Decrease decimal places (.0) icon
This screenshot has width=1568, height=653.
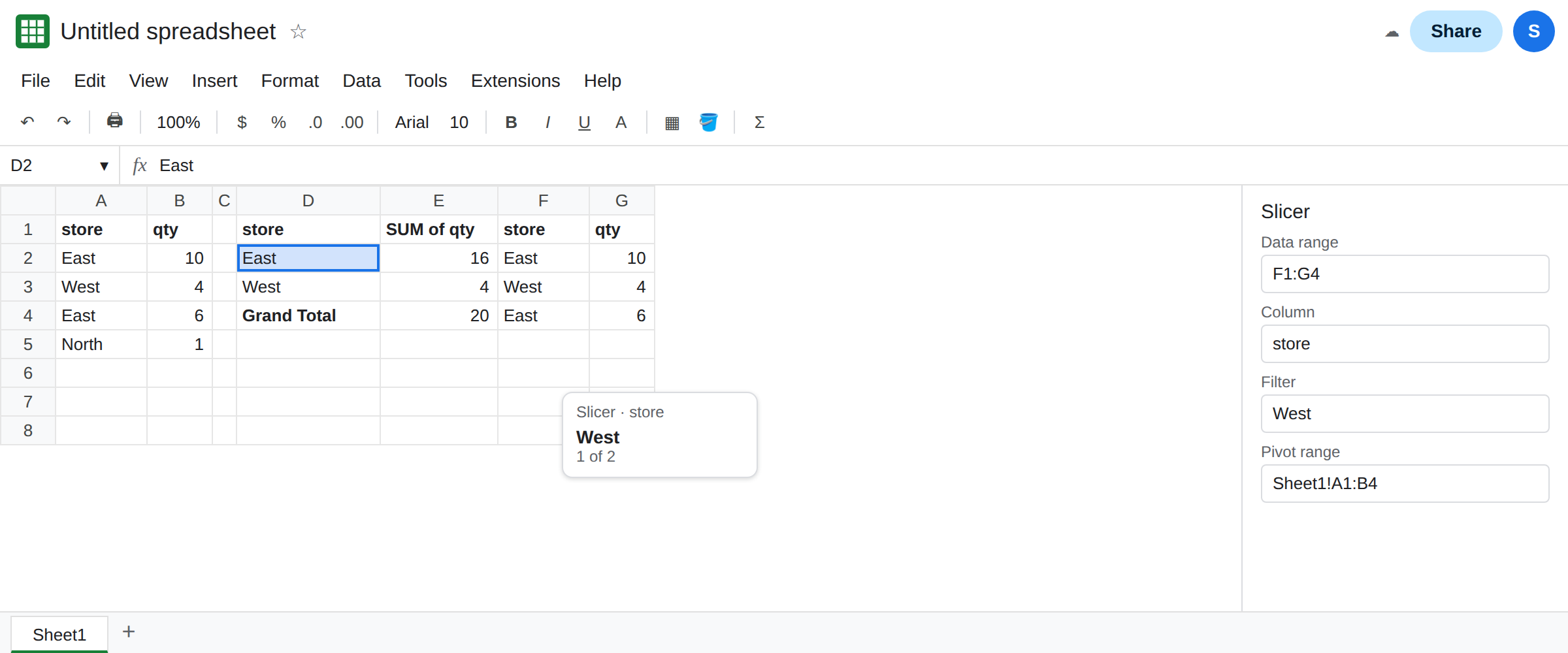coord(316,122)
